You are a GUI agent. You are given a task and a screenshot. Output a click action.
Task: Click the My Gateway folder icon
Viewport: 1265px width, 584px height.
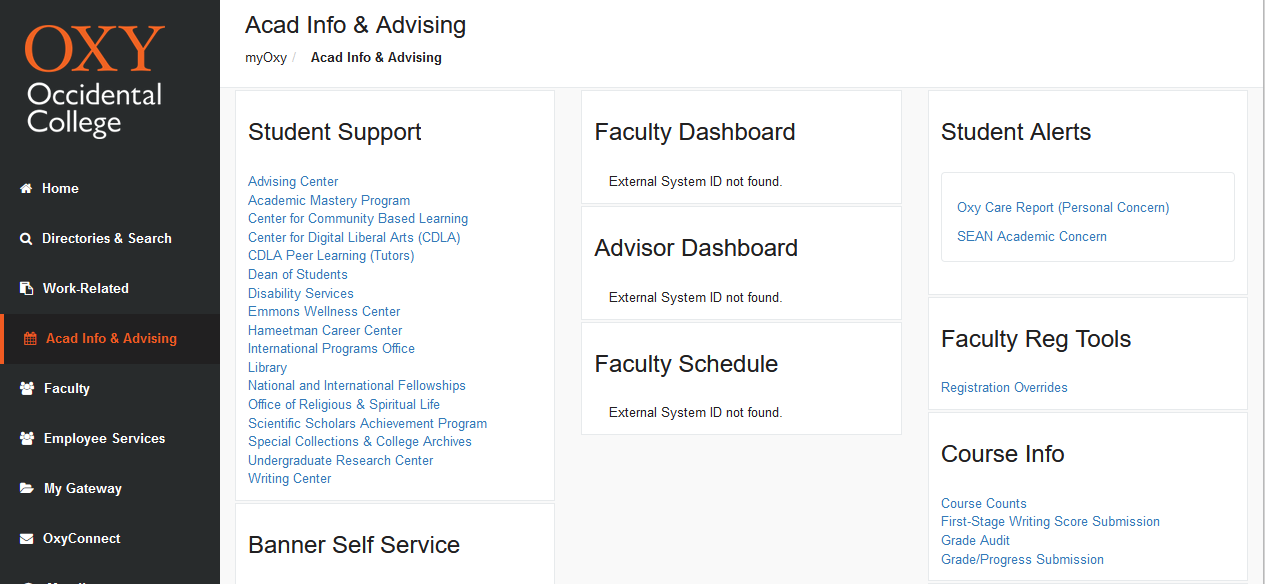click(27, 488)
